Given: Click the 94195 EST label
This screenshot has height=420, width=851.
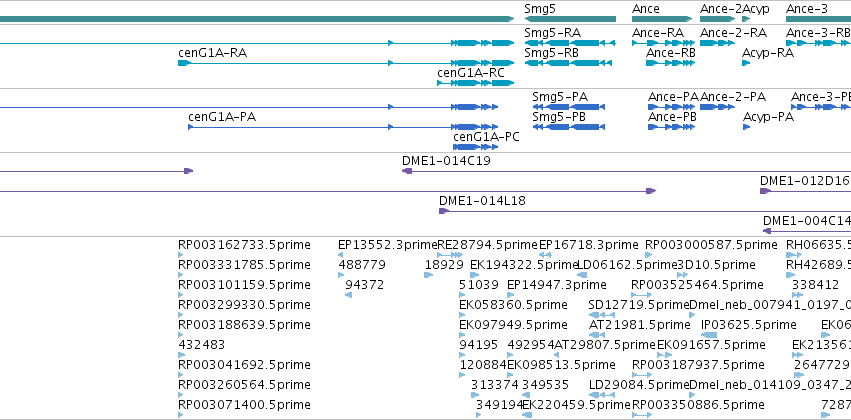Looking at the screenshot, I should click(x=479, y=345).
